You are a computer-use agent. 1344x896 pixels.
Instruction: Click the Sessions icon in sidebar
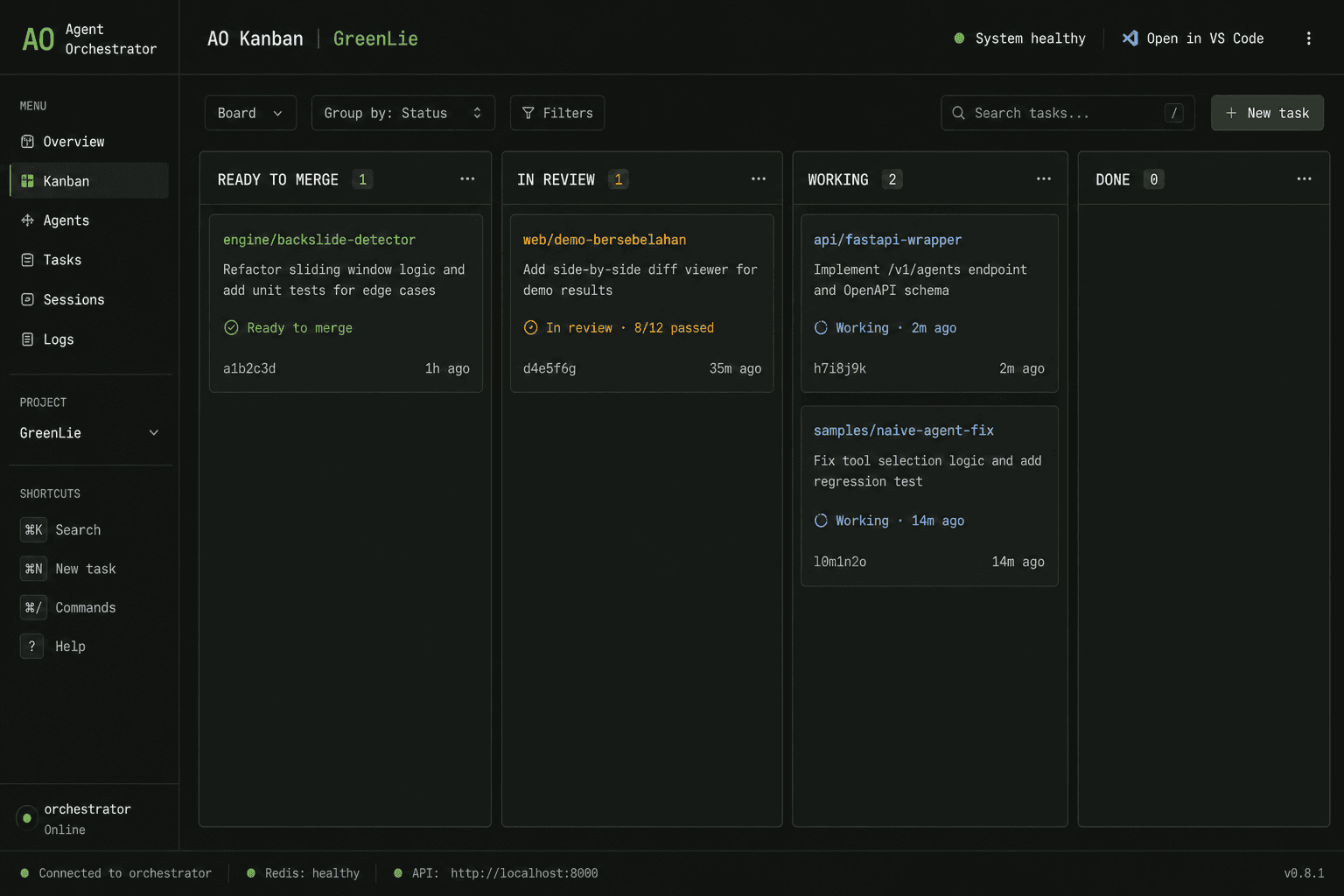tap(27, 299)
